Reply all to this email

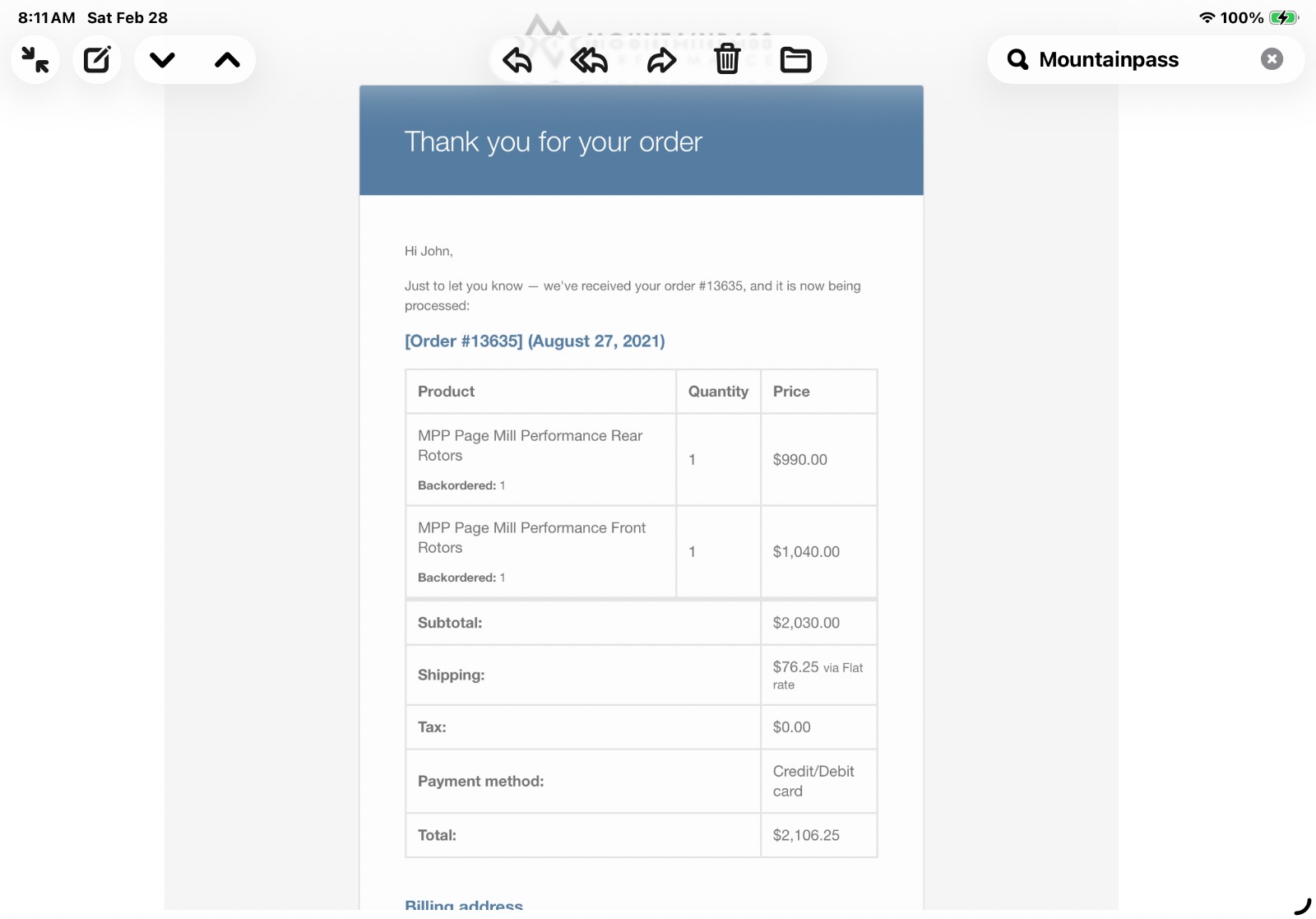[589, 60]
